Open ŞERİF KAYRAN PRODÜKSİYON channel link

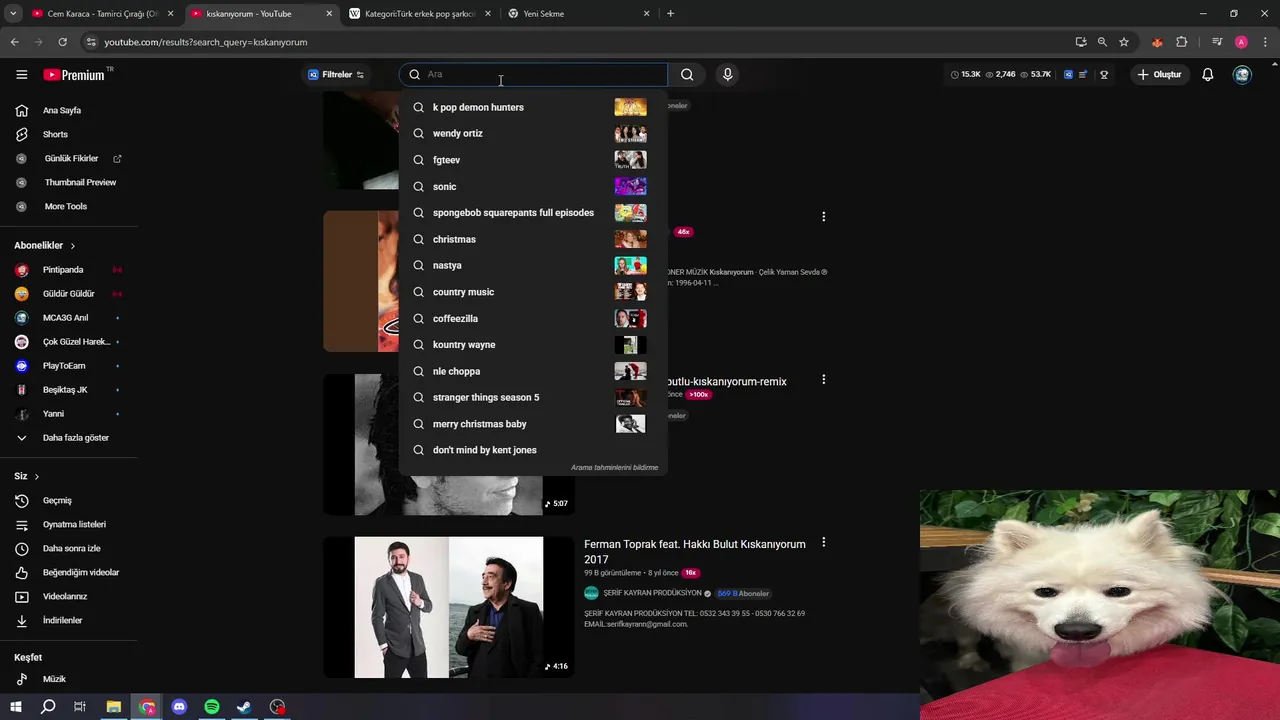click(x=652, y=593)
